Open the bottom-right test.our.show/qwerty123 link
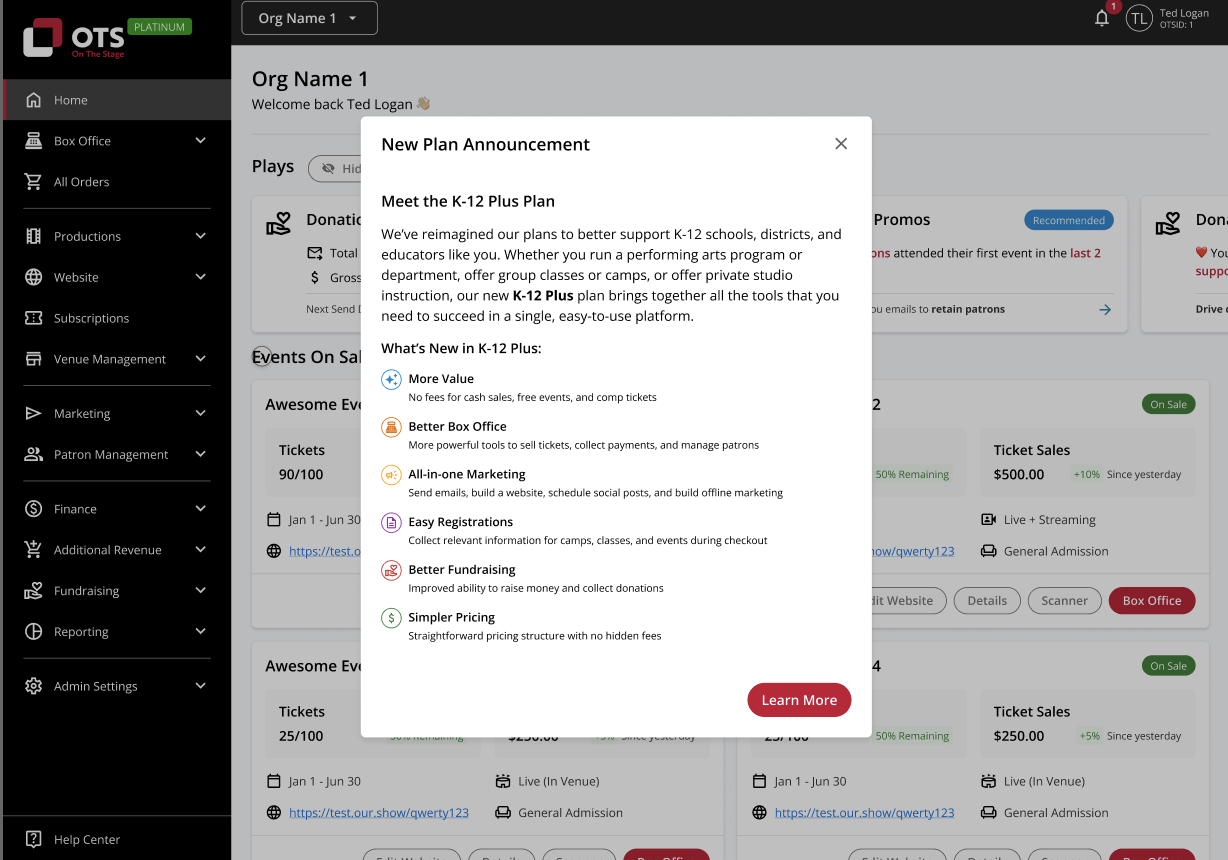Screen dimensions: 1228x860 865,813
